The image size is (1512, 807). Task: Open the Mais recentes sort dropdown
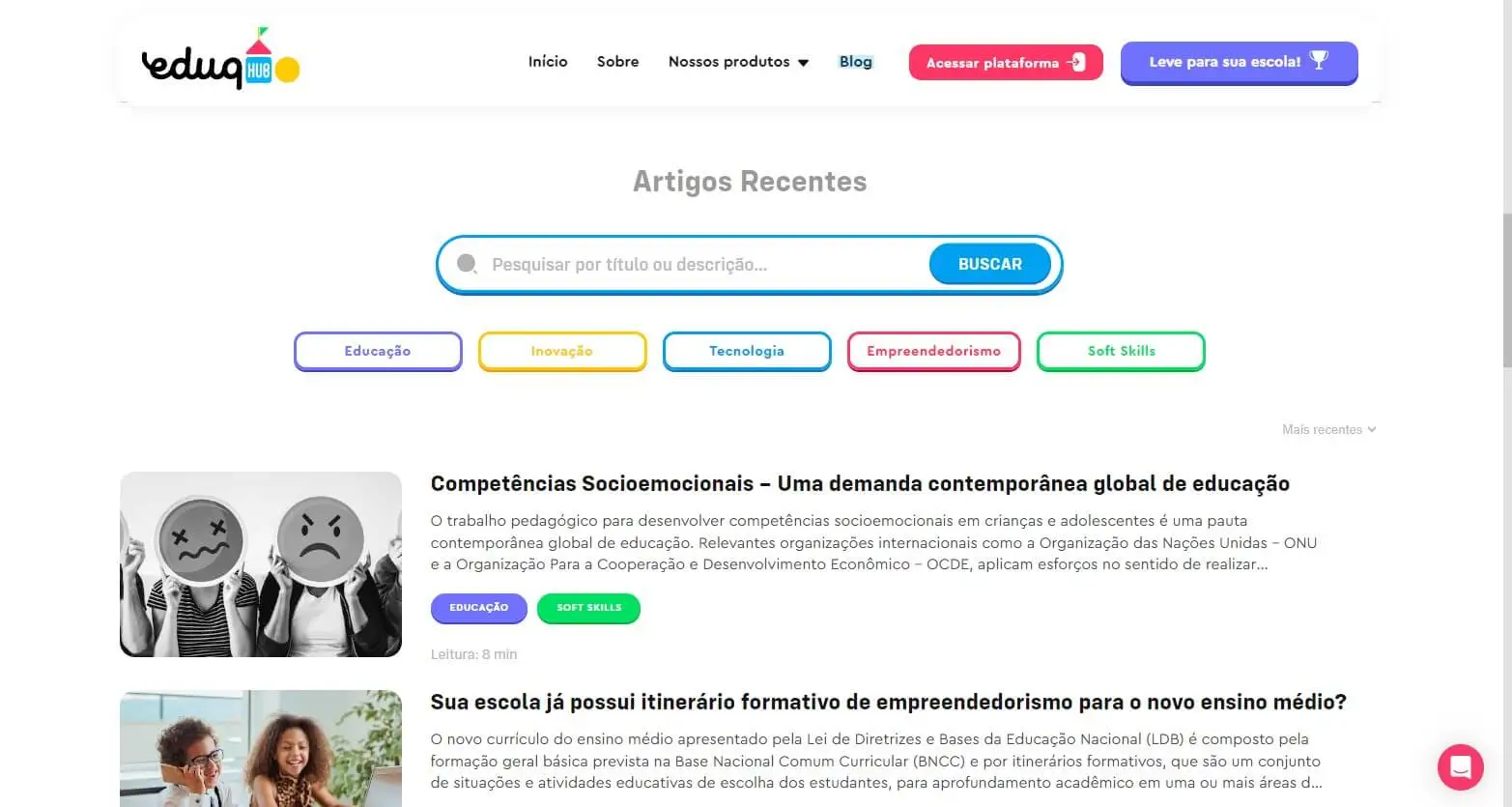tap(1328, 430)
